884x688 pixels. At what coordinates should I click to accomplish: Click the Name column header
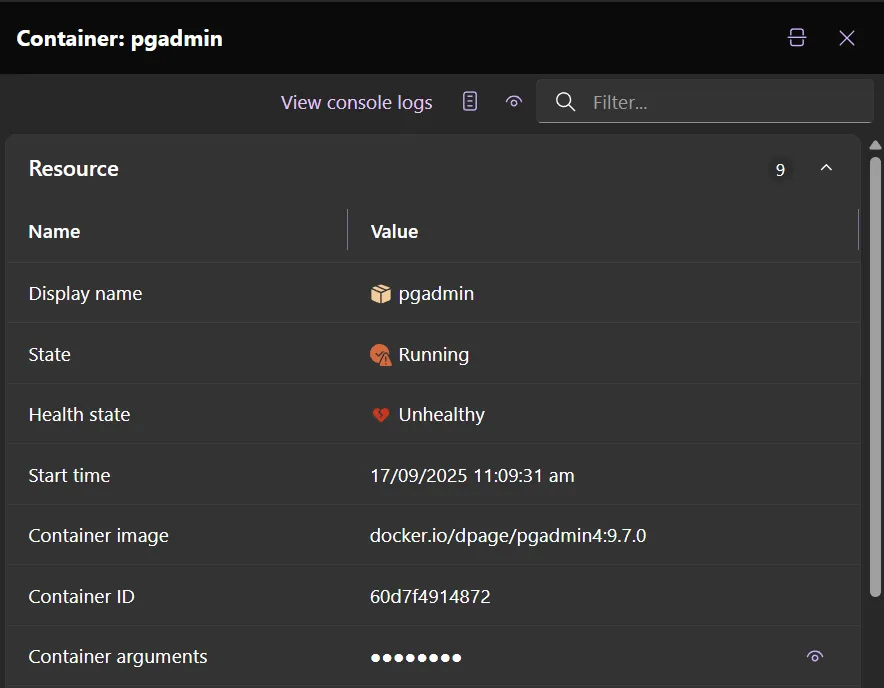54,231
